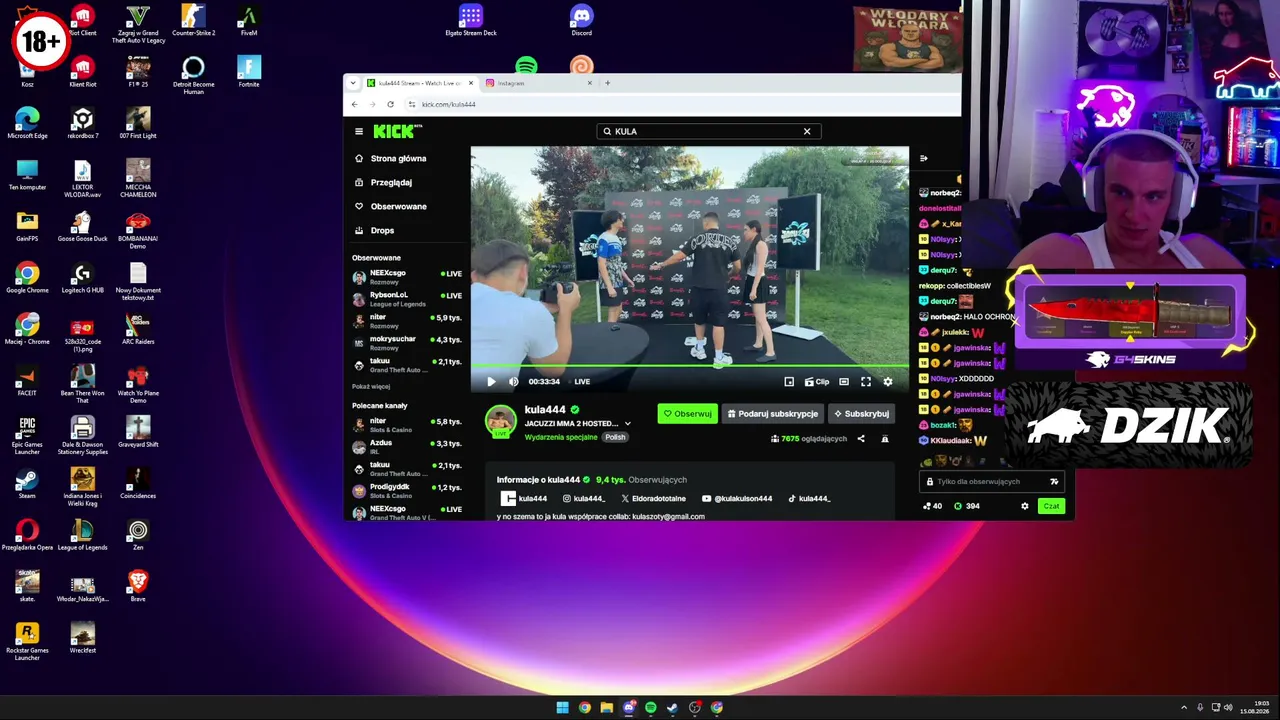Open the FiveM desktop icon

pos(249,21)
